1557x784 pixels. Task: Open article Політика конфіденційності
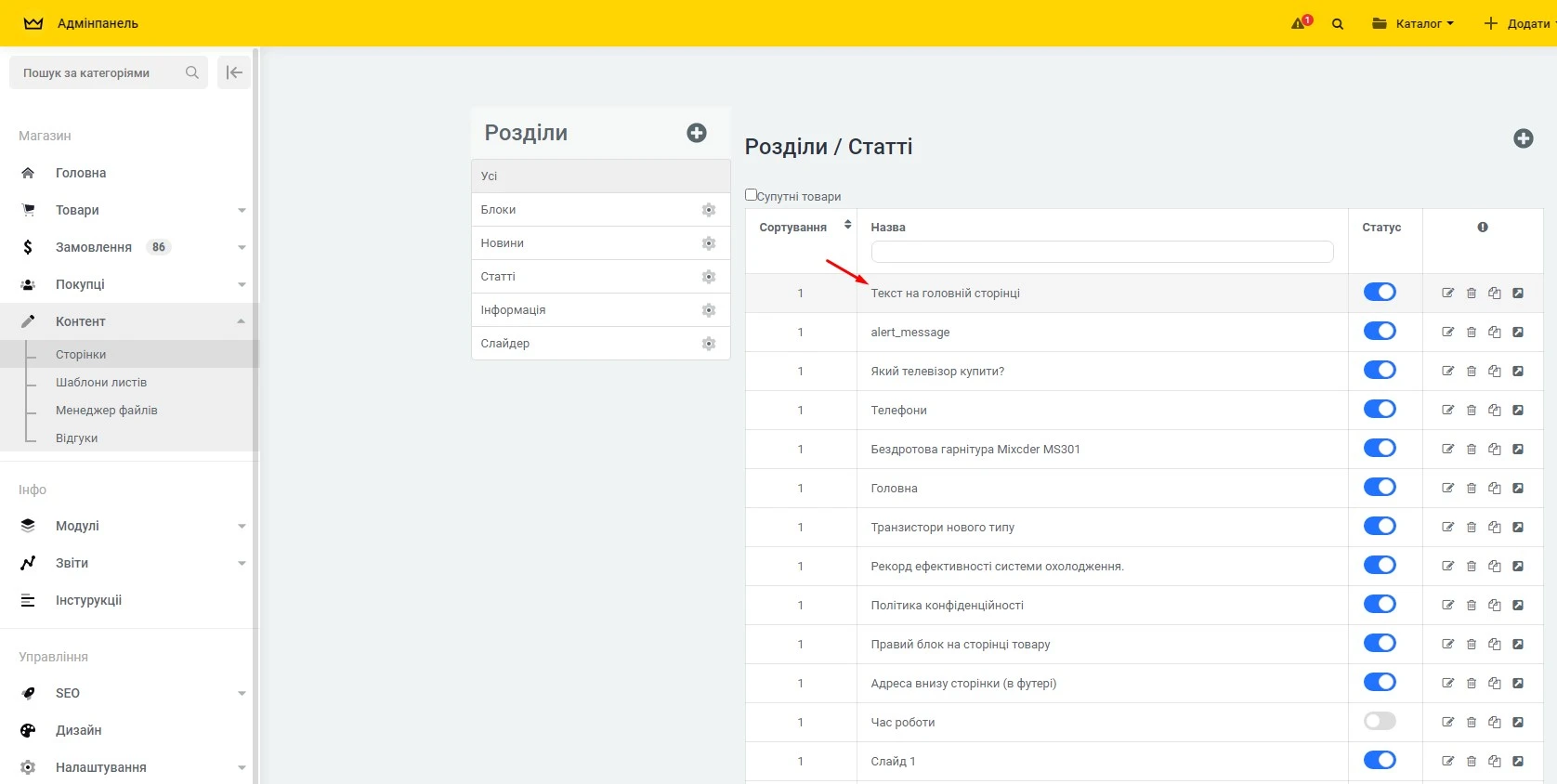click(947, 605)
